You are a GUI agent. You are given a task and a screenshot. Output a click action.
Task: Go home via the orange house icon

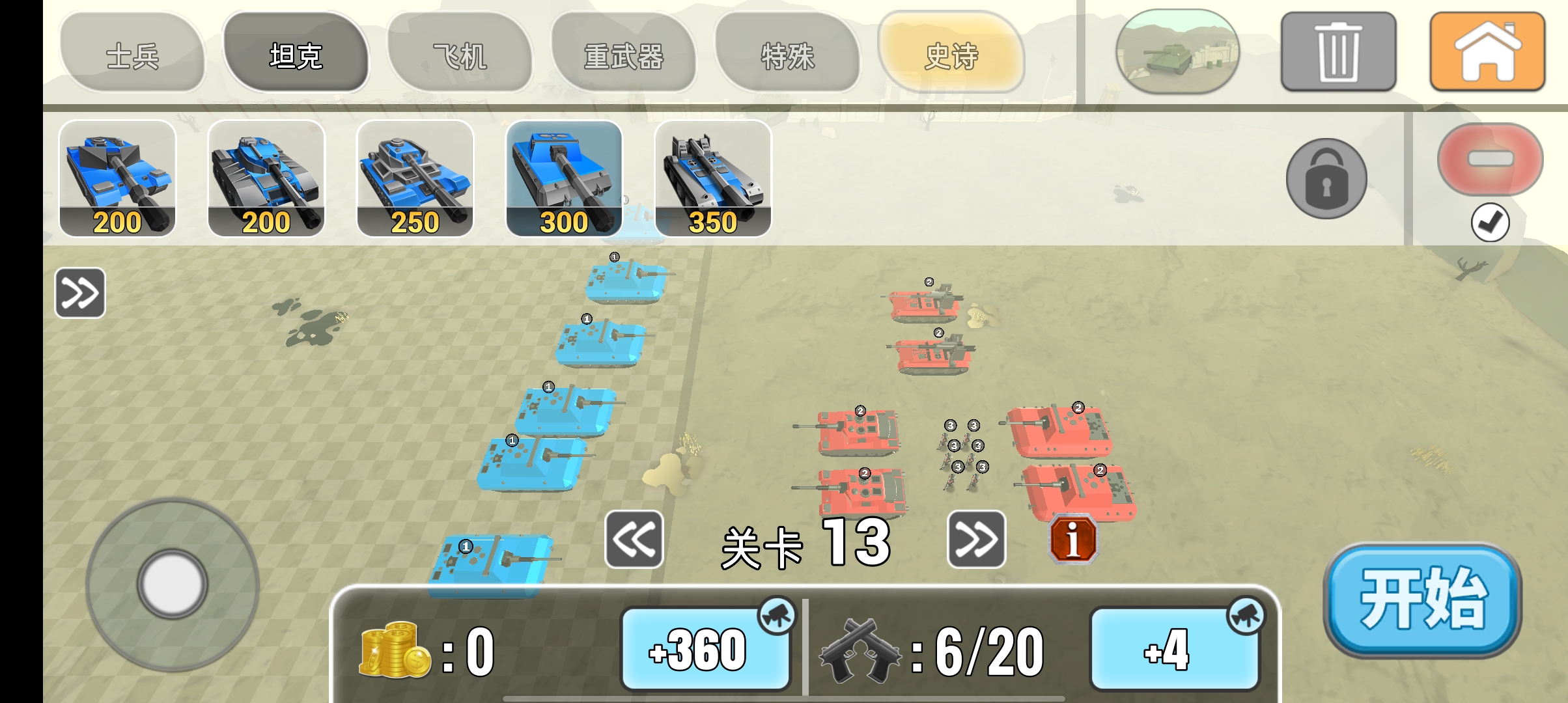coord(1487,51)
